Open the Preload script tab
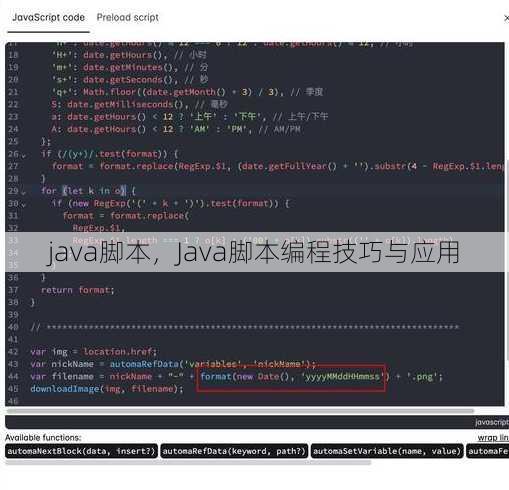 point(127,18)
